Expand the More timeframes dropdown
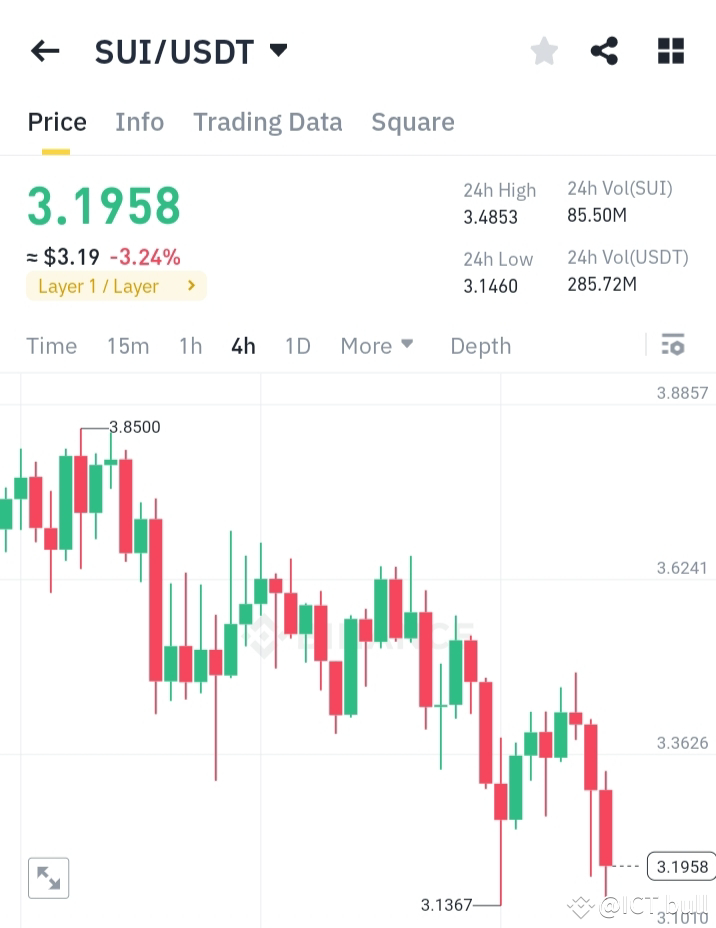Image resolution: width=716 pixels, height=928 pixels. click(x=377, y=345)
